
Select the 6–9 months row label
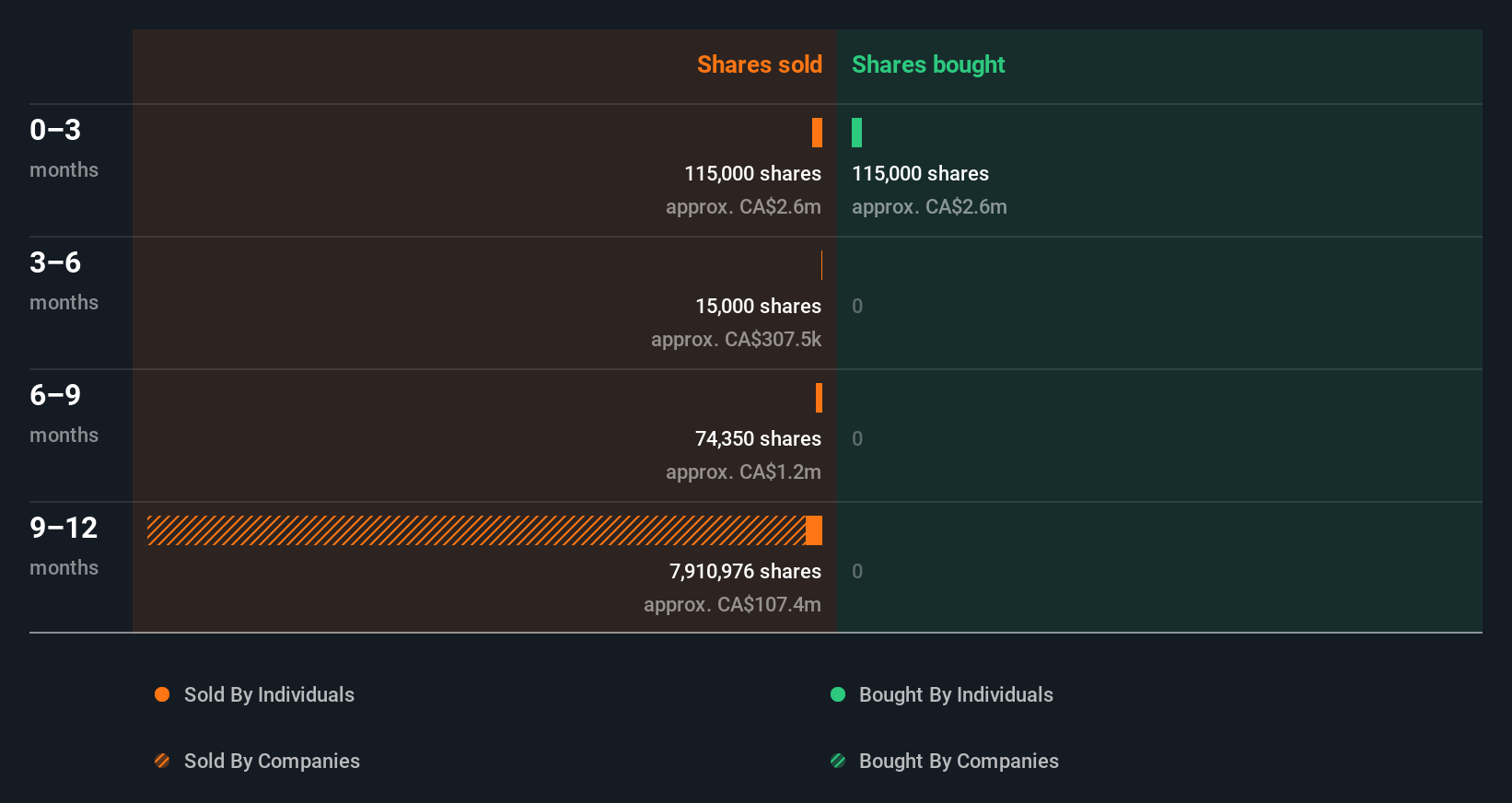pyautogui.click(x=64, y=413)
